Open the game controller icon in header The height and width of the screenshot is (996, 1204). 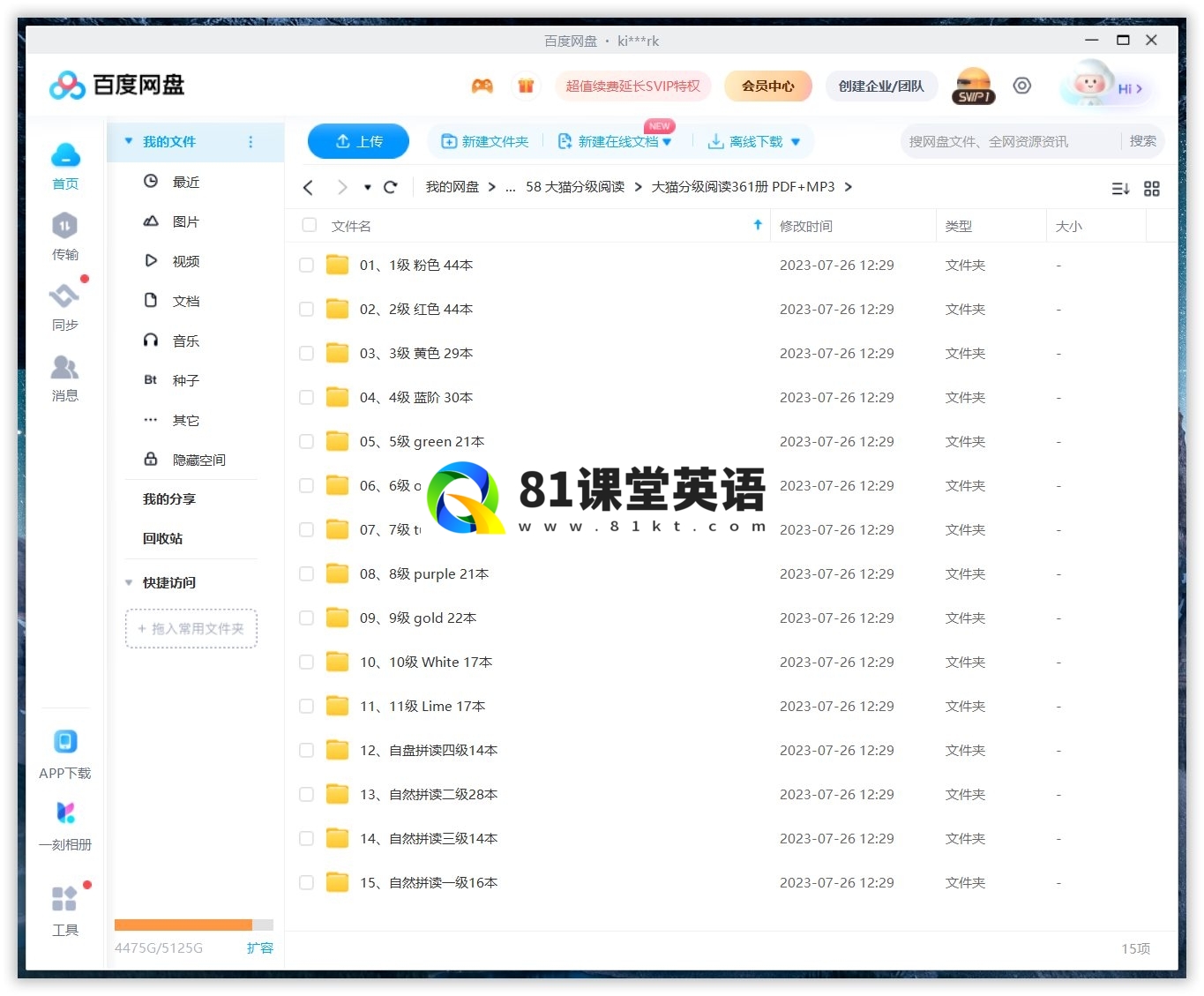pos(482,86)
